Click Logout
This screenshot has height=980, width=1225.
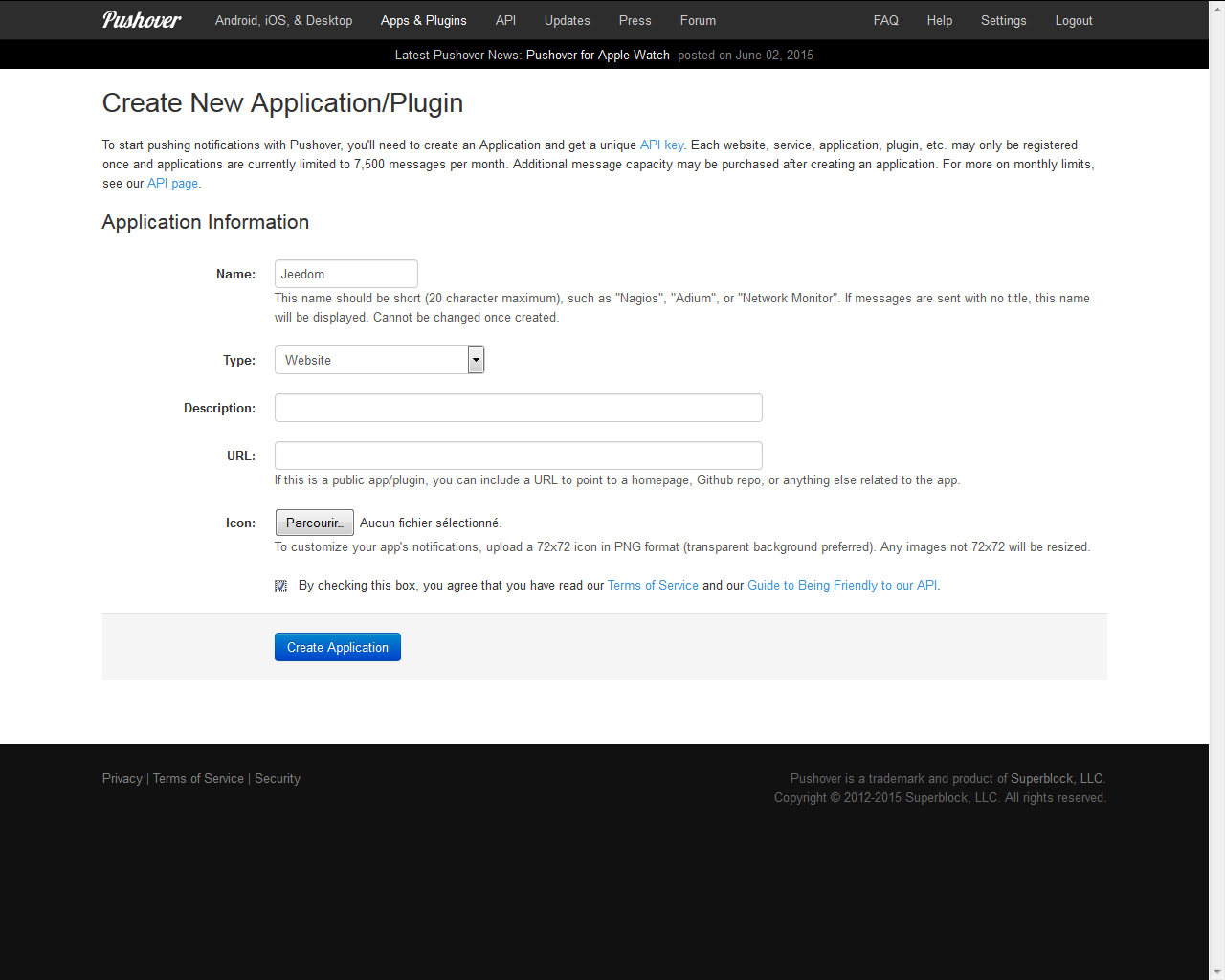point(1073,20)
